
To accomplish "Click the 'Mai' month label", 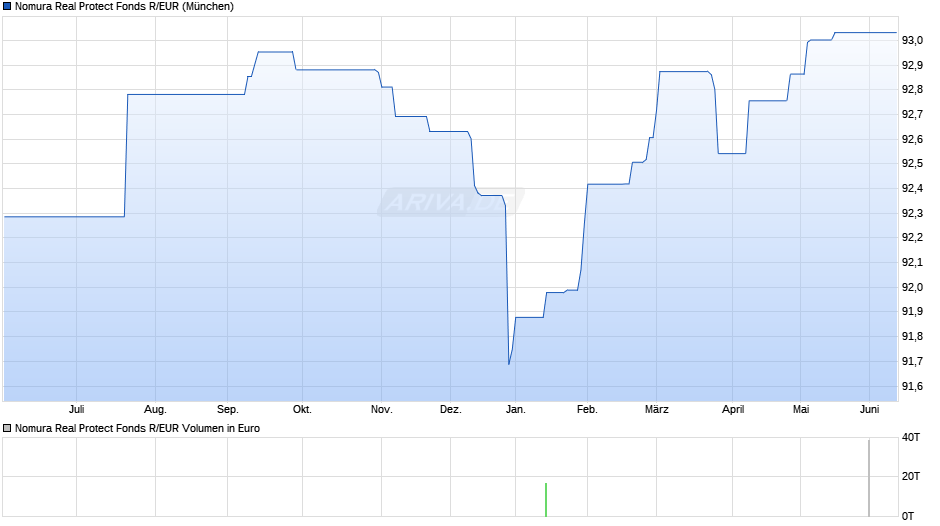I will click(801, 410).
